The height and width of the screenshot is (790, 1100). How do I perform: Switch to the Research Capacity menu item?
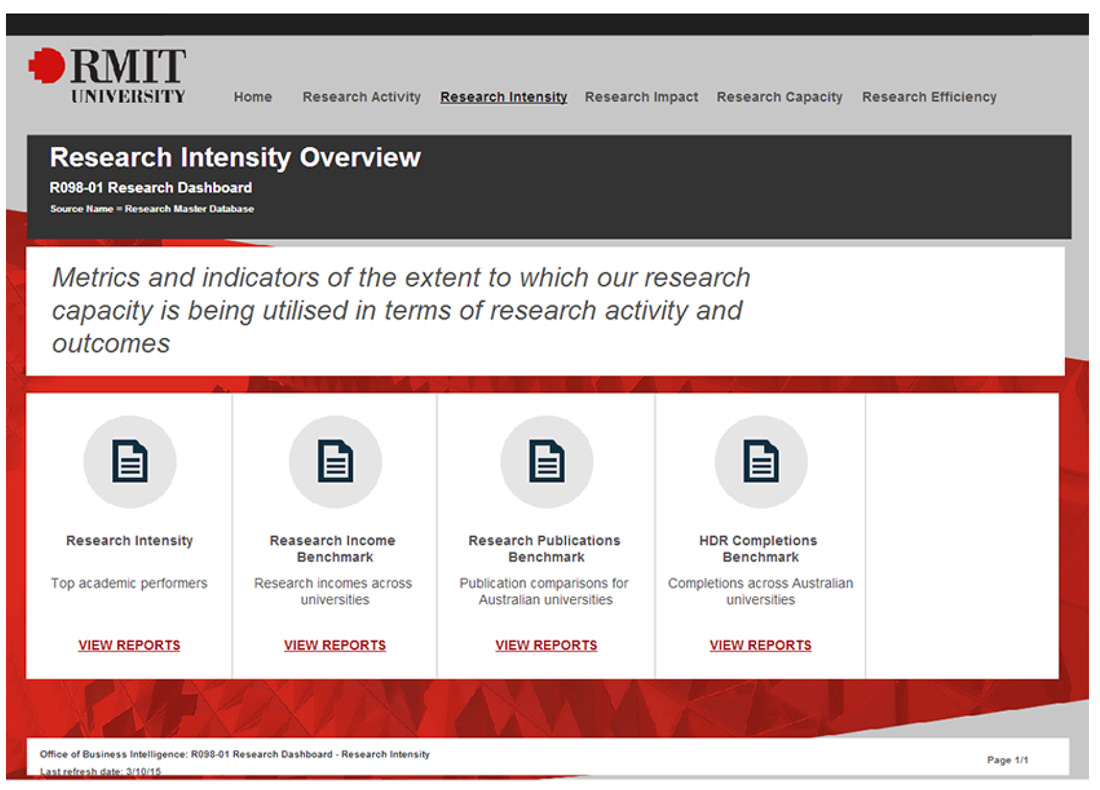click(x=779, y=97)
